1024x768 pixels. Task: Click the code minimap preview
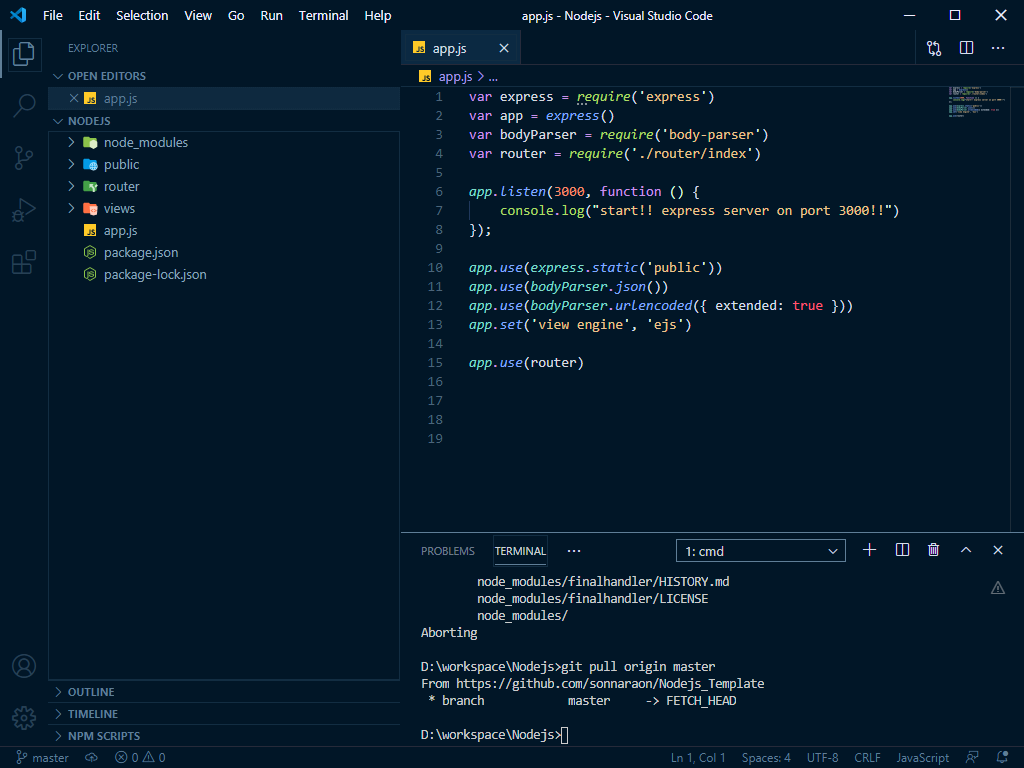tap(977, 102)
